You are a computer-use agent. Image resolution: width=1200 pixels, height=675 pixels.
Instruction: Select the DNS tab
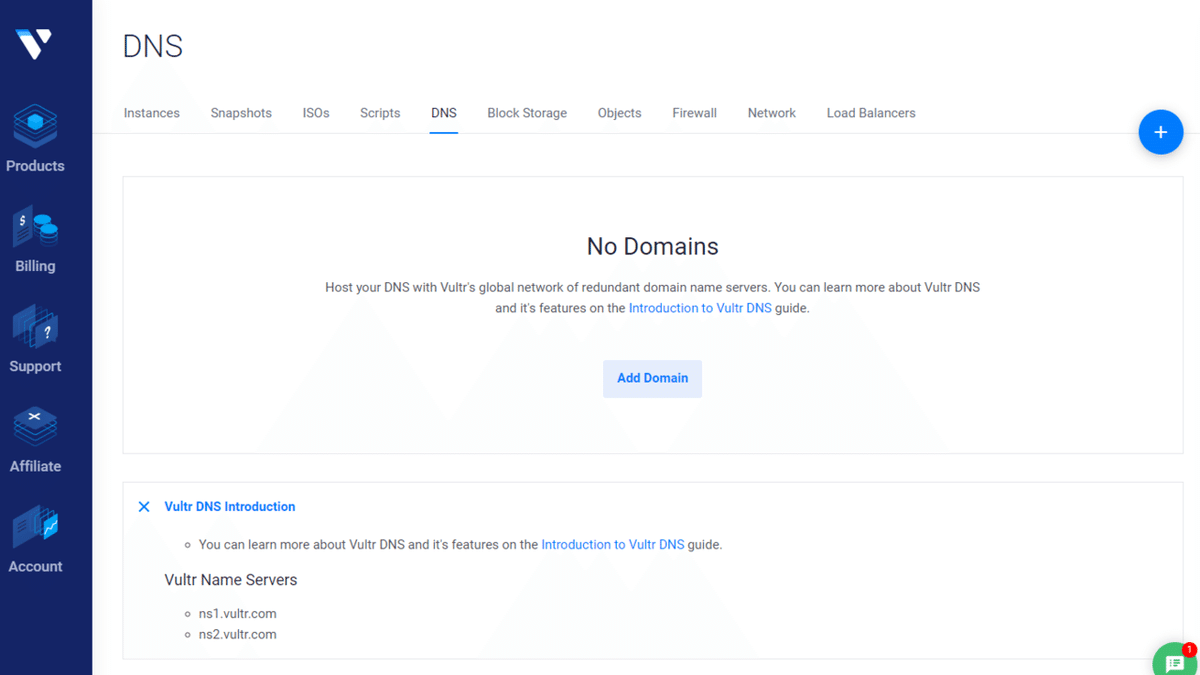coord(444,113)
